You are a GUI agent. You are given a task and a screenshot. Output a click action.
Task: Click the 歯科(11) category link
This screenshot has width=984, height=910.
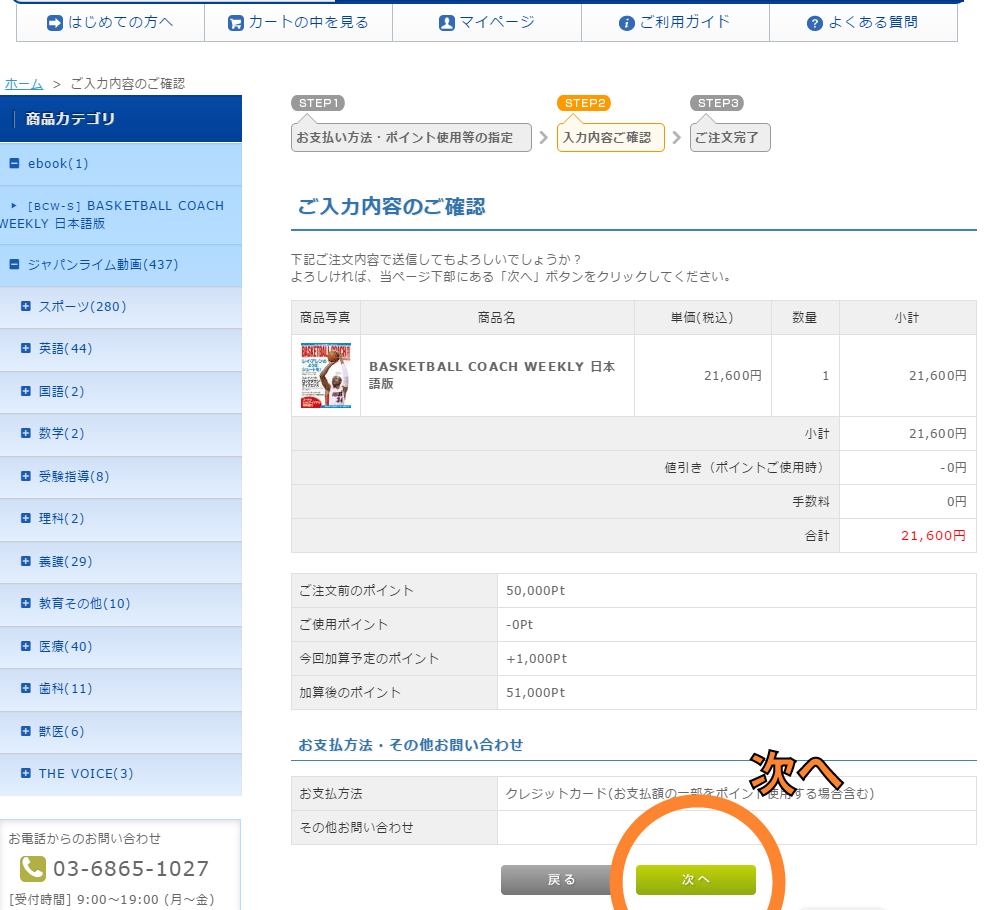[x=65, y=688]
